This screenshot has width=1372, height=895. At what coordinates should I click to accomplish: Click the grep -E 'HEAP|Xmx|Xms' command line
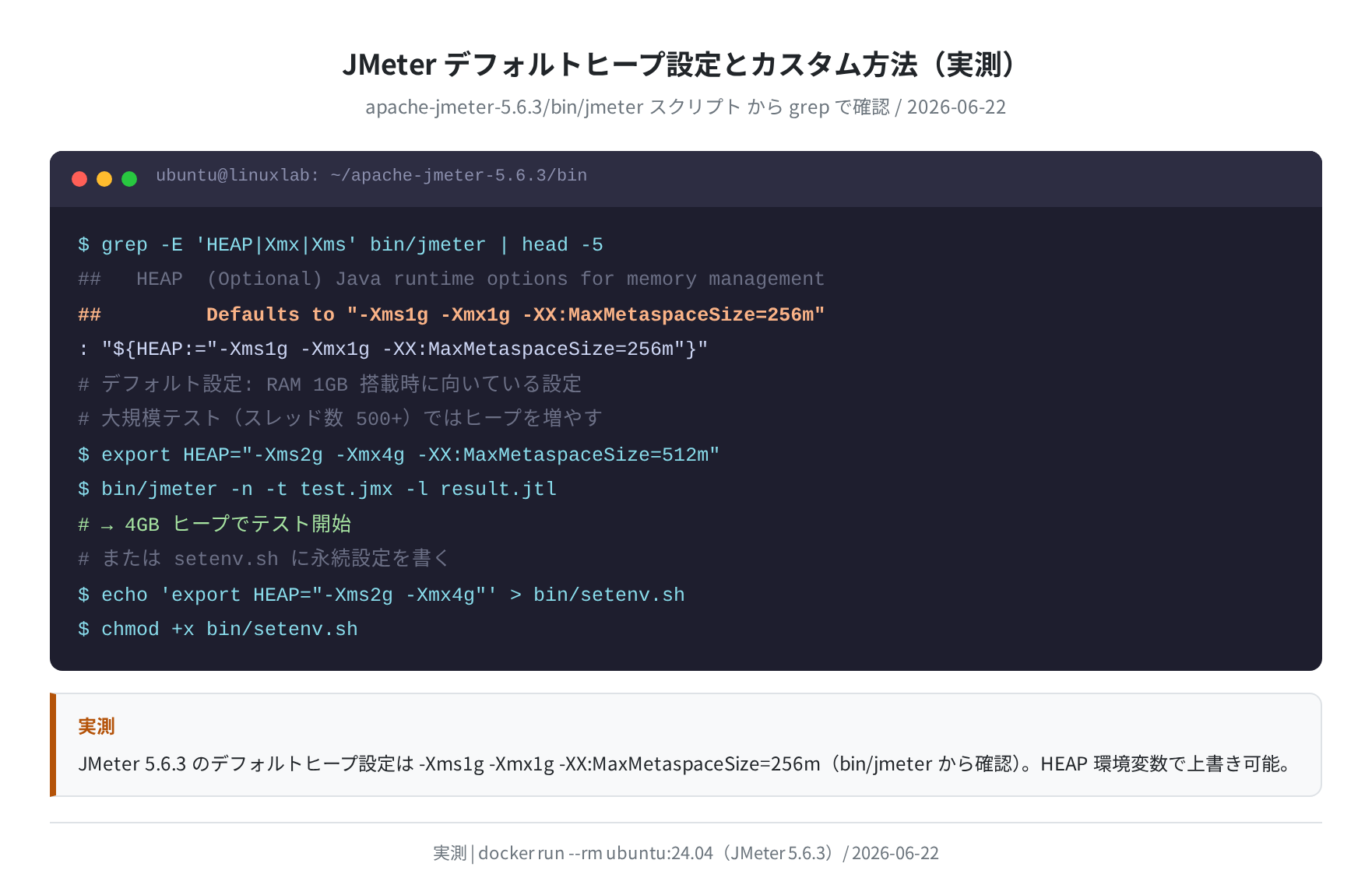pyautogui.click(x=340, y=245)
